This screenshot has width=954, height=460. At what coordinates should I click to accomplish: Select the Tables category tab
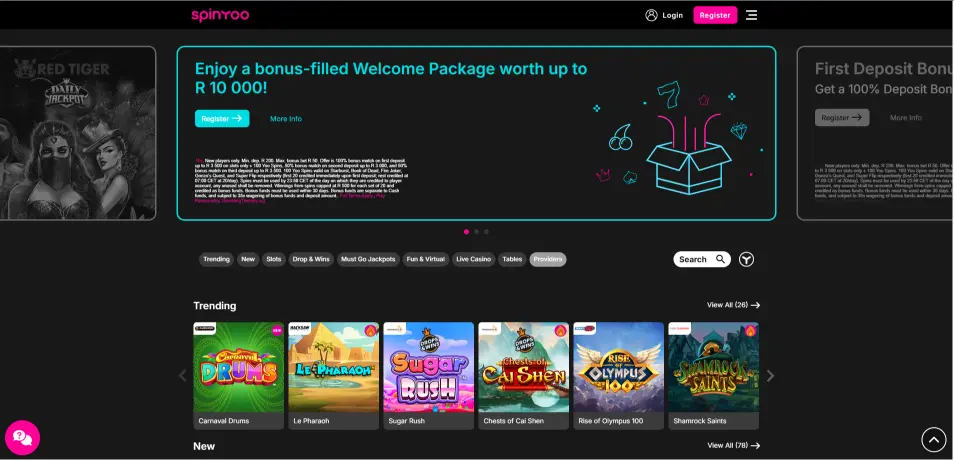(x=512, y=259)
